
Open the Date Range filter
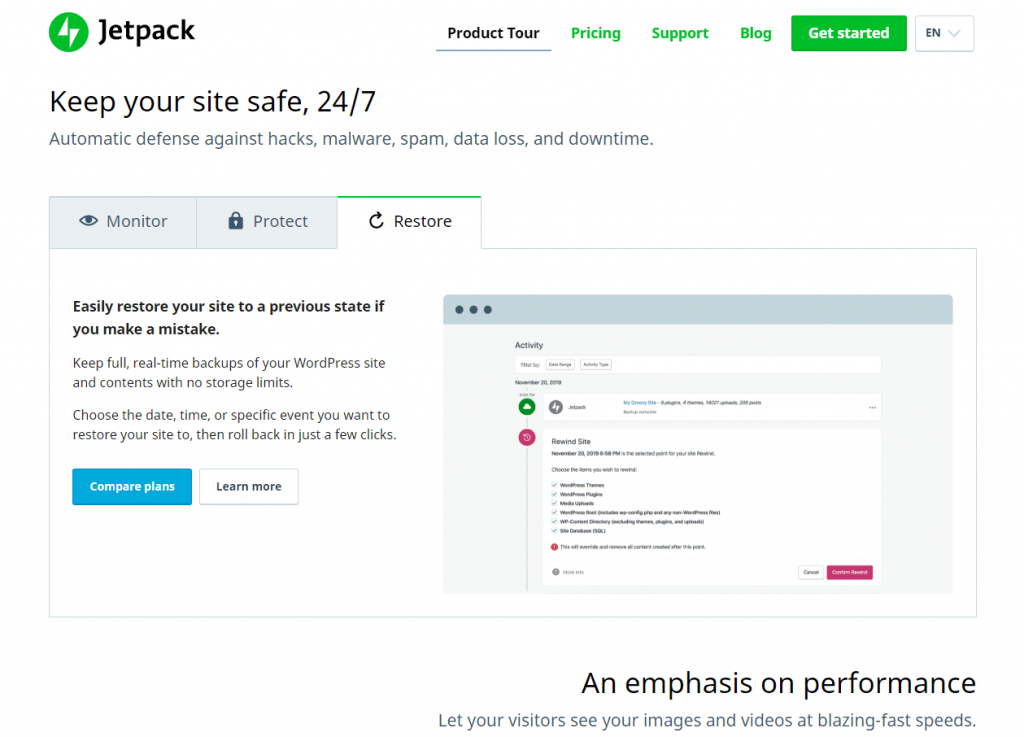pyautogui.click(x=558, y=365)
